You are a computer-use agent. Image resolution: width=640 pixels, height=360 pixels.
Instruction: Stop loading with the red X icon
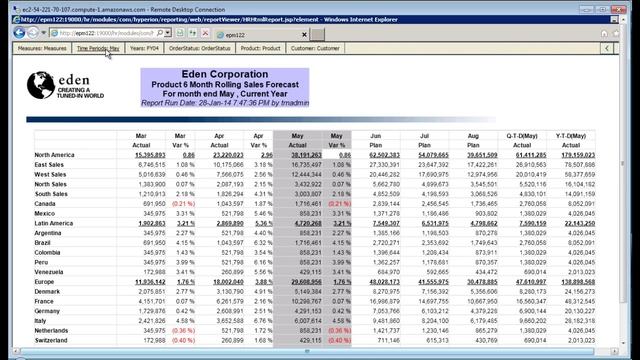(205, 33)
